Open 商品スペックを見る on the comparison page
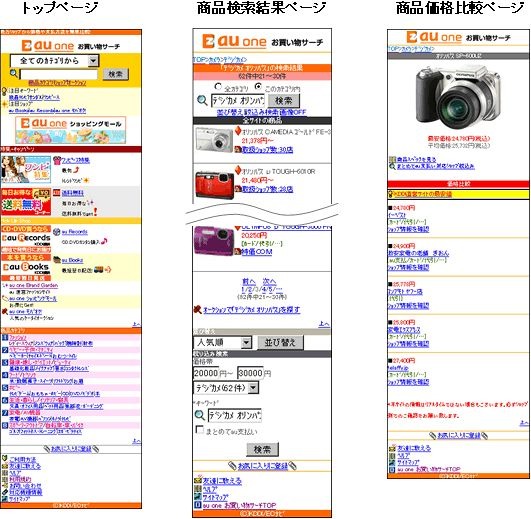531x519 pixels. tap(417, 159)
